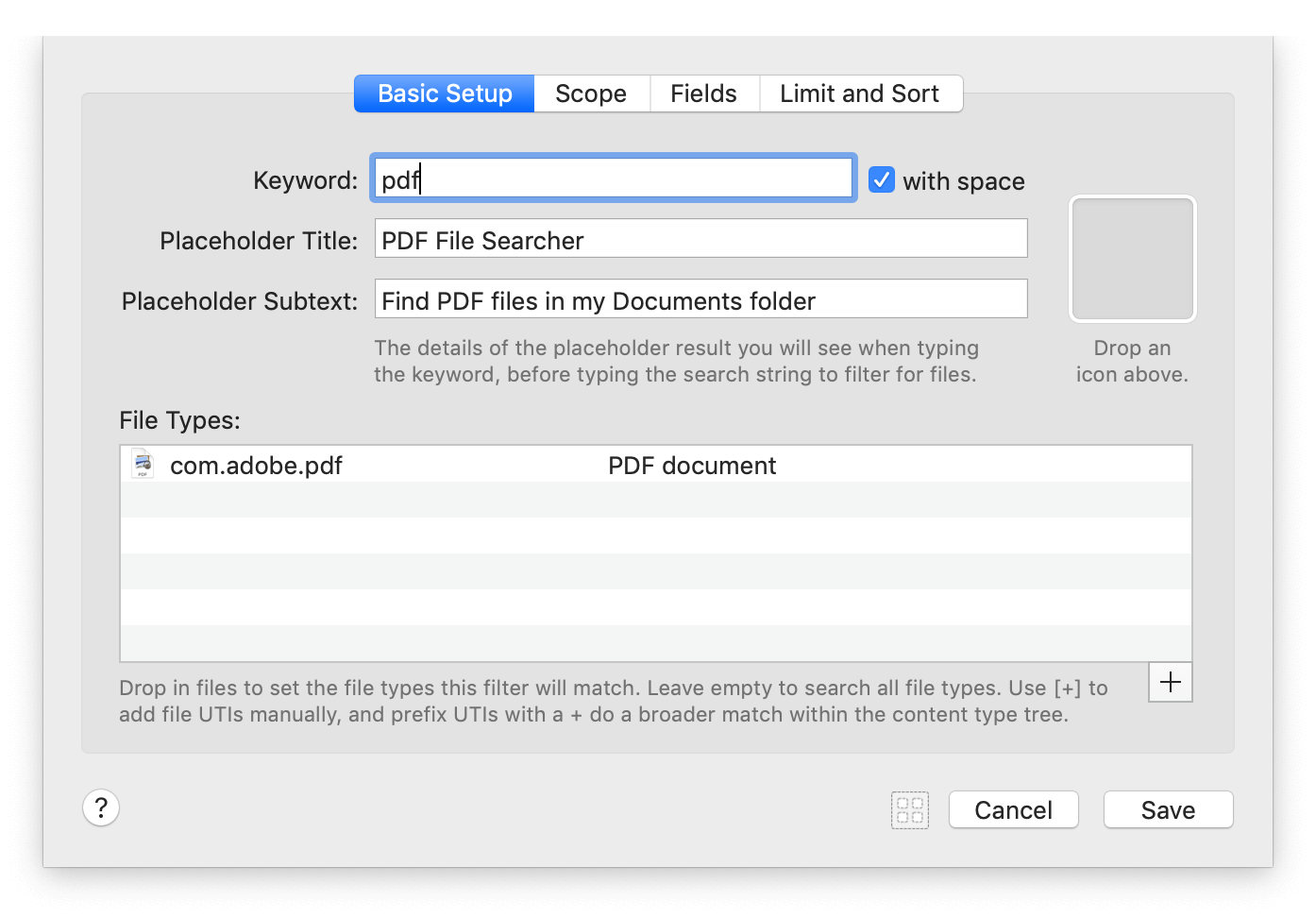Cancel the file filter changes

click(1013, 809)
